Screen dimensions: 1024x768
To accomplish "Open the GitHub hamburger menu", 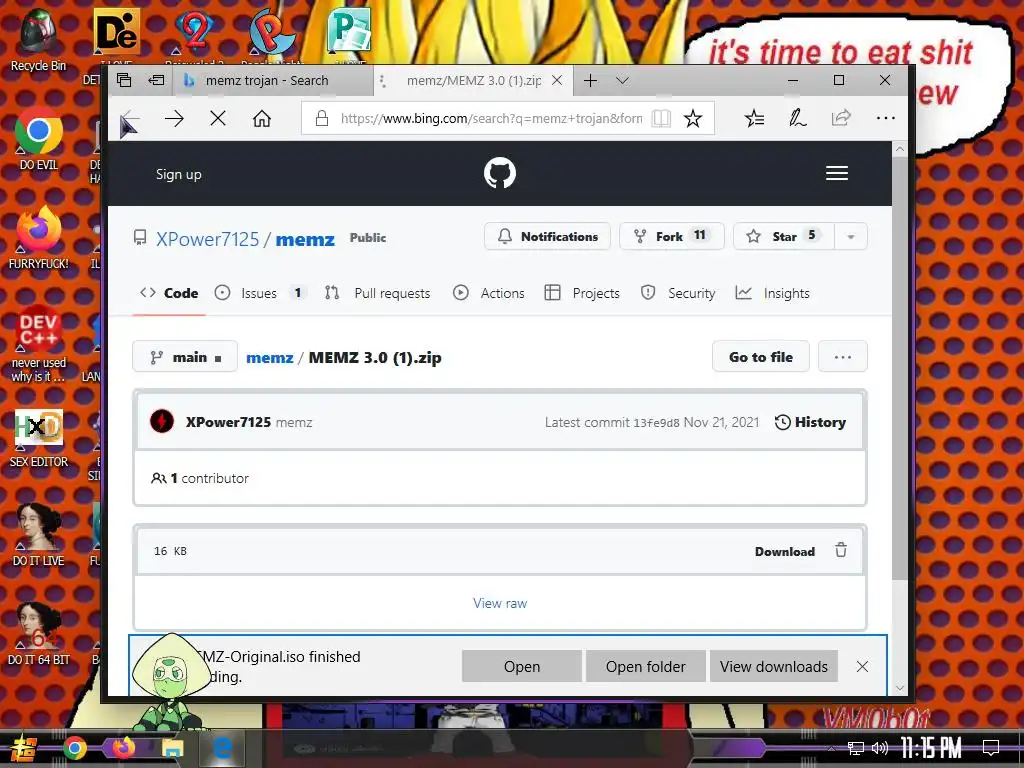I will [x=837, y=173].
